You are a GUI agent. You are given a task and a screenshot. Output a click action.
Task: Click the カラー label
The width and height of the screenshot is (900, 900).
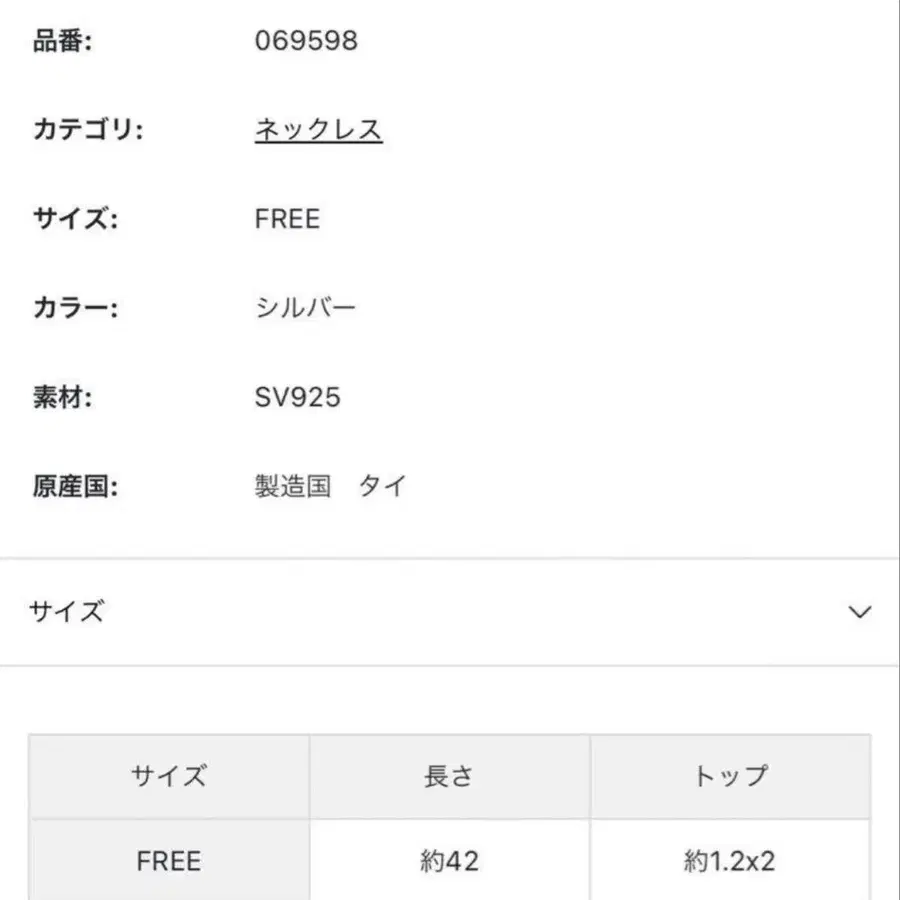tap(75, 308)
